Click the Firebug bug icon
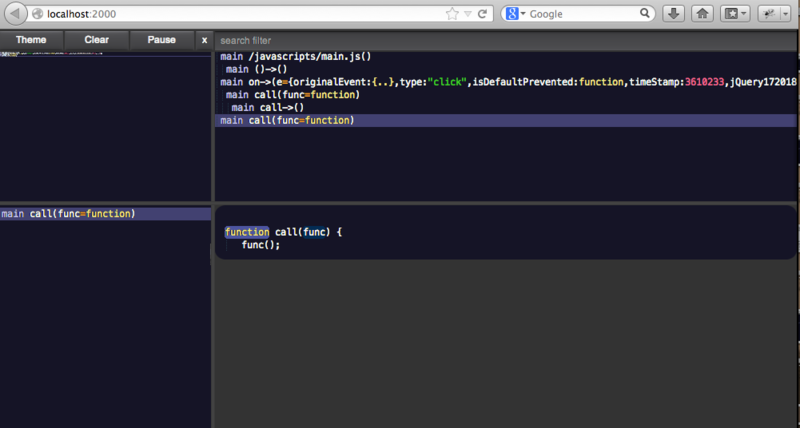This screenshot has height=428, width=800. coord(769,14)
